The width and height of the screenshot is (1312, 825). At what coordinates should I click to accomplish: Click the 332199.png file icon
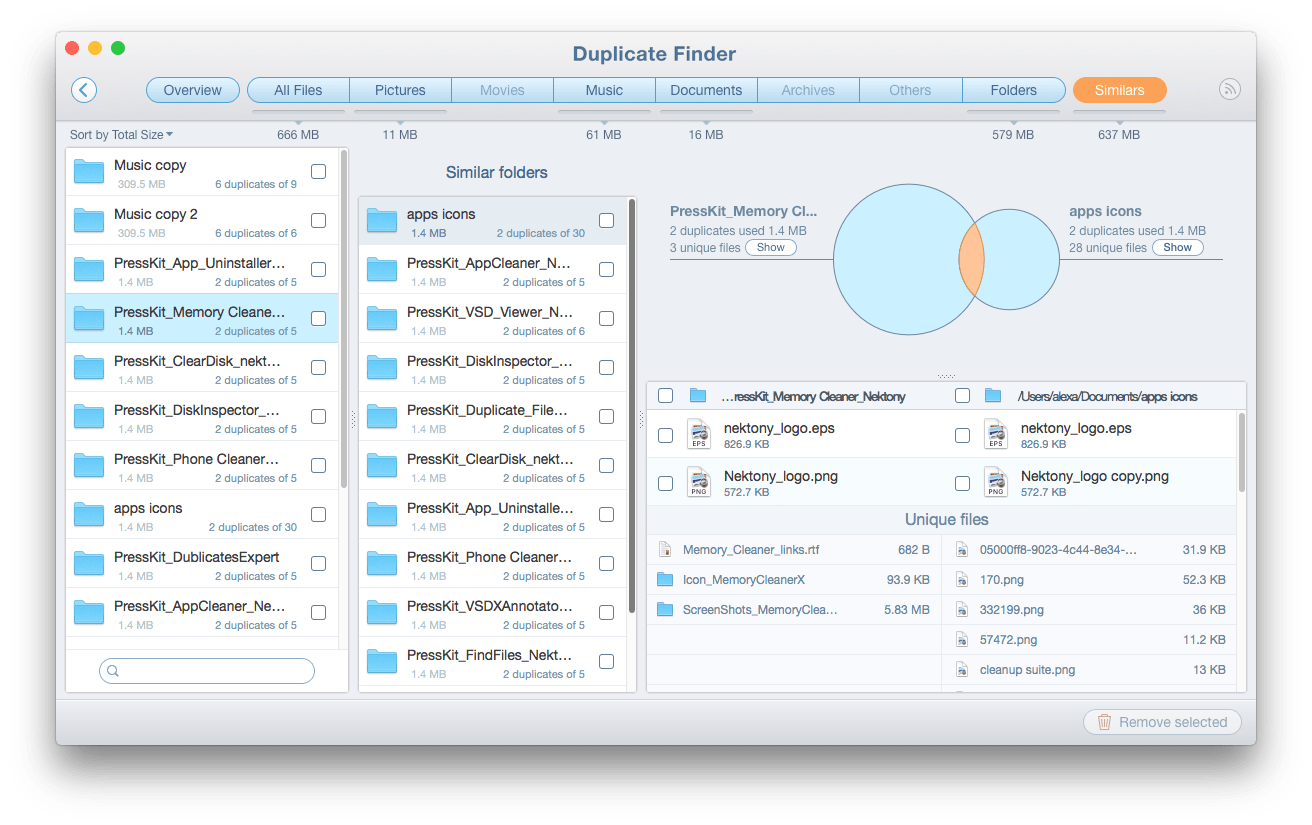[x=962, y=610]
